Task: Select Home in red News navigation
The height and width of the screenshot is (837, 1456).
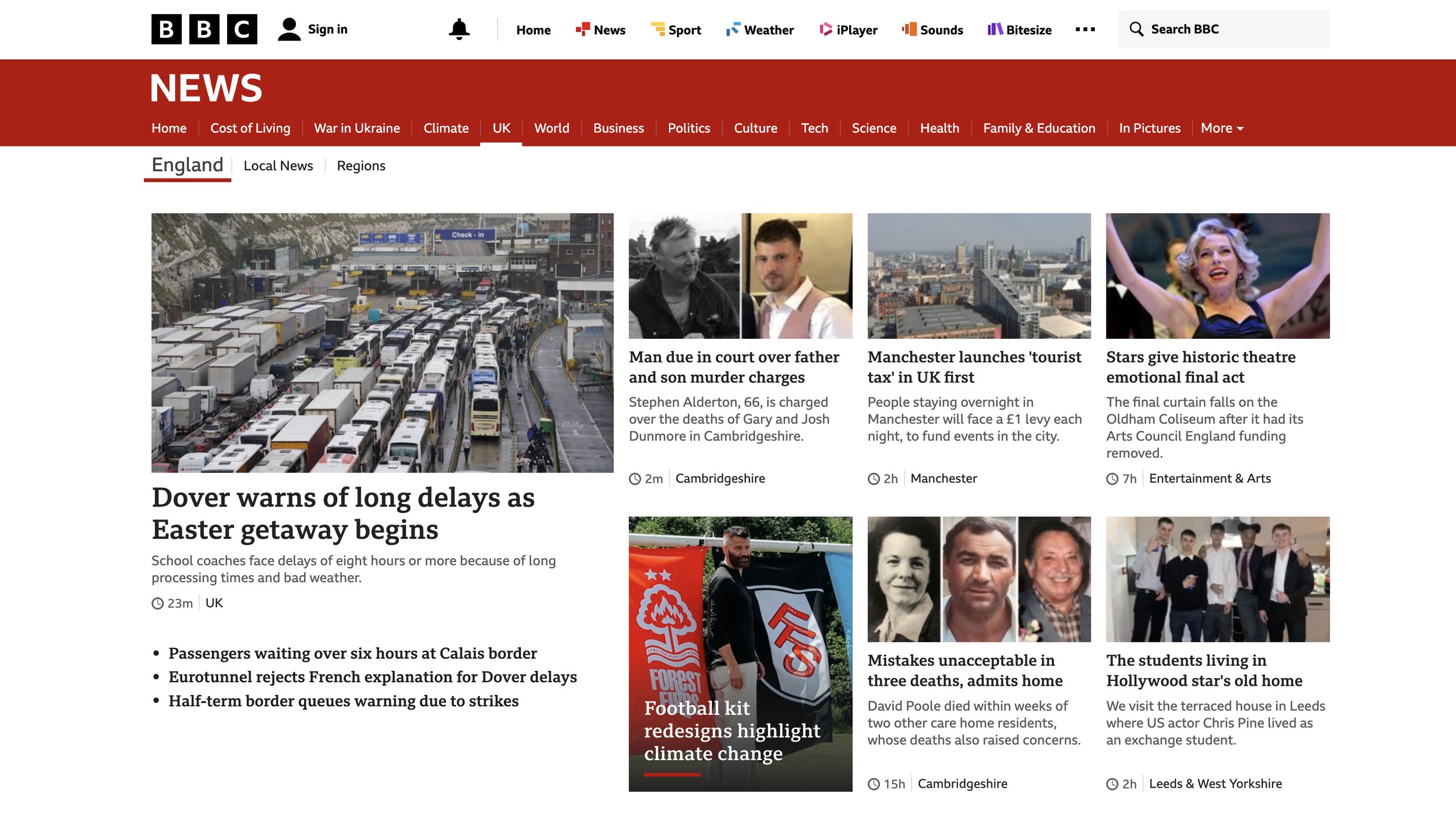Action: (169, 128)
